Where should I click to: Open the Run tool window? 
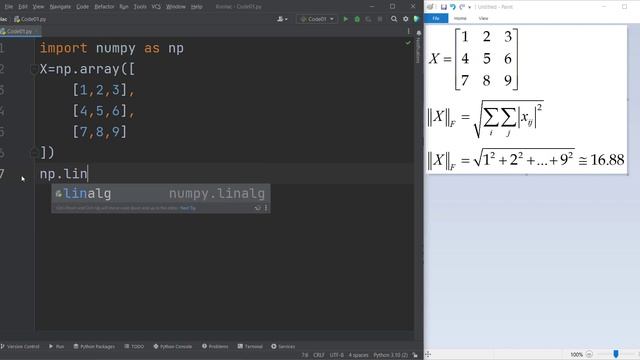[57, 347]
